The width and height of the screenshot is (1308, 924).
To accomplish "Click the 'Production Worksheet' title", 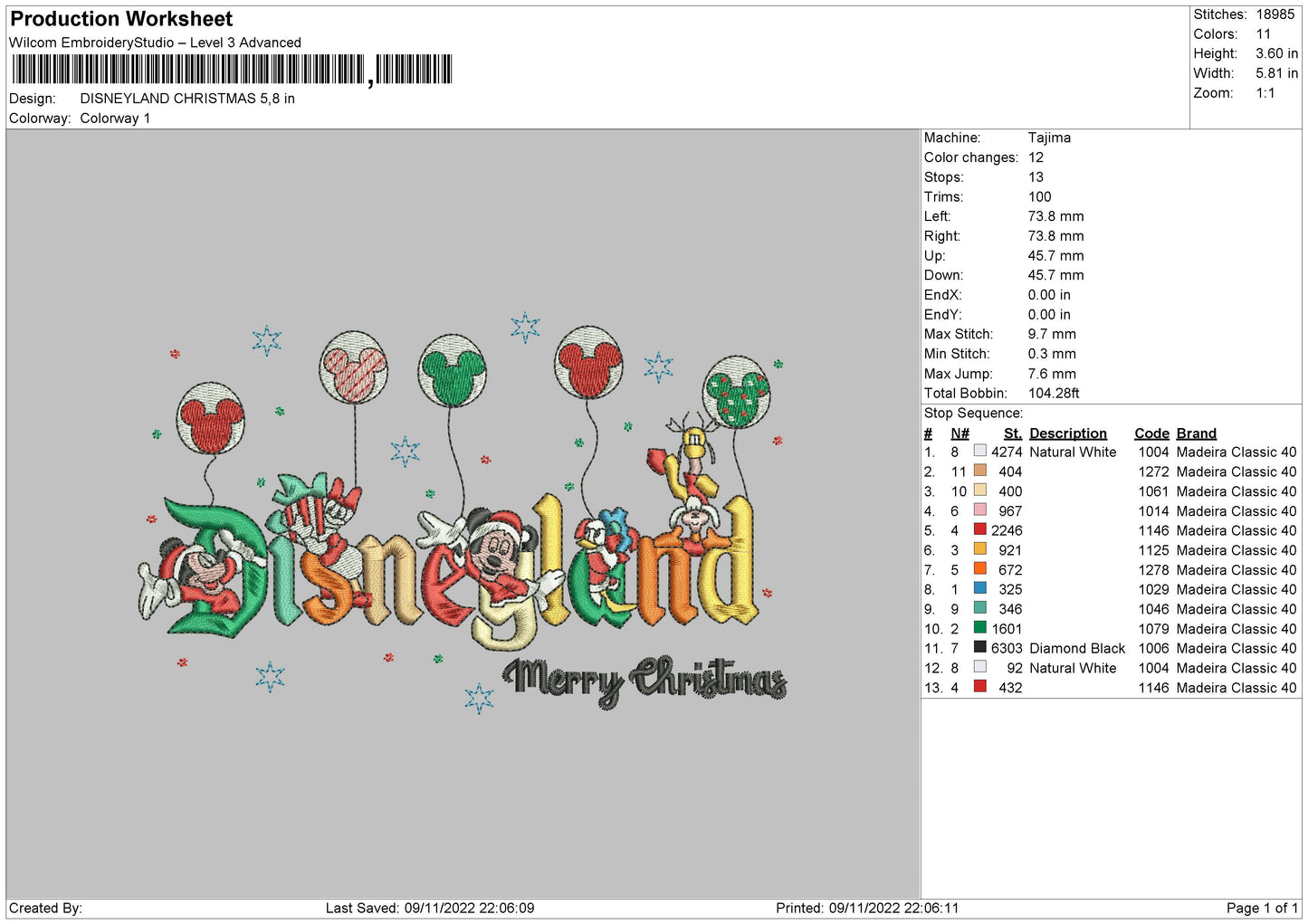I will tap(121, 19).
